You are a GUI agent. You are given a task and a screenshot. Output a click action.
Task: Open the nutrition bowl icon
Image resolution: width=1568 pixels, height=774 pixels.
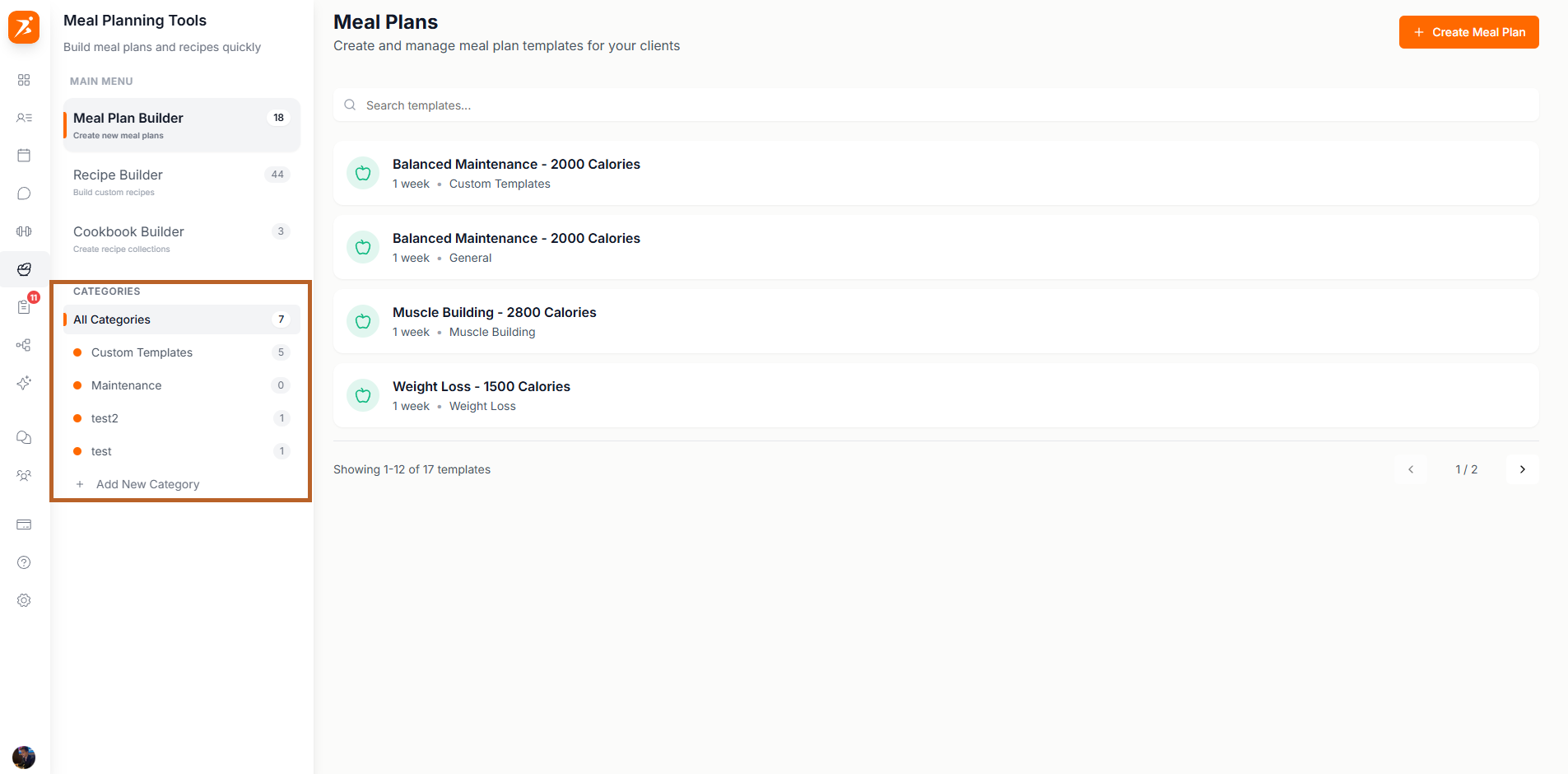pyautogui.click(x=24, y=269)
